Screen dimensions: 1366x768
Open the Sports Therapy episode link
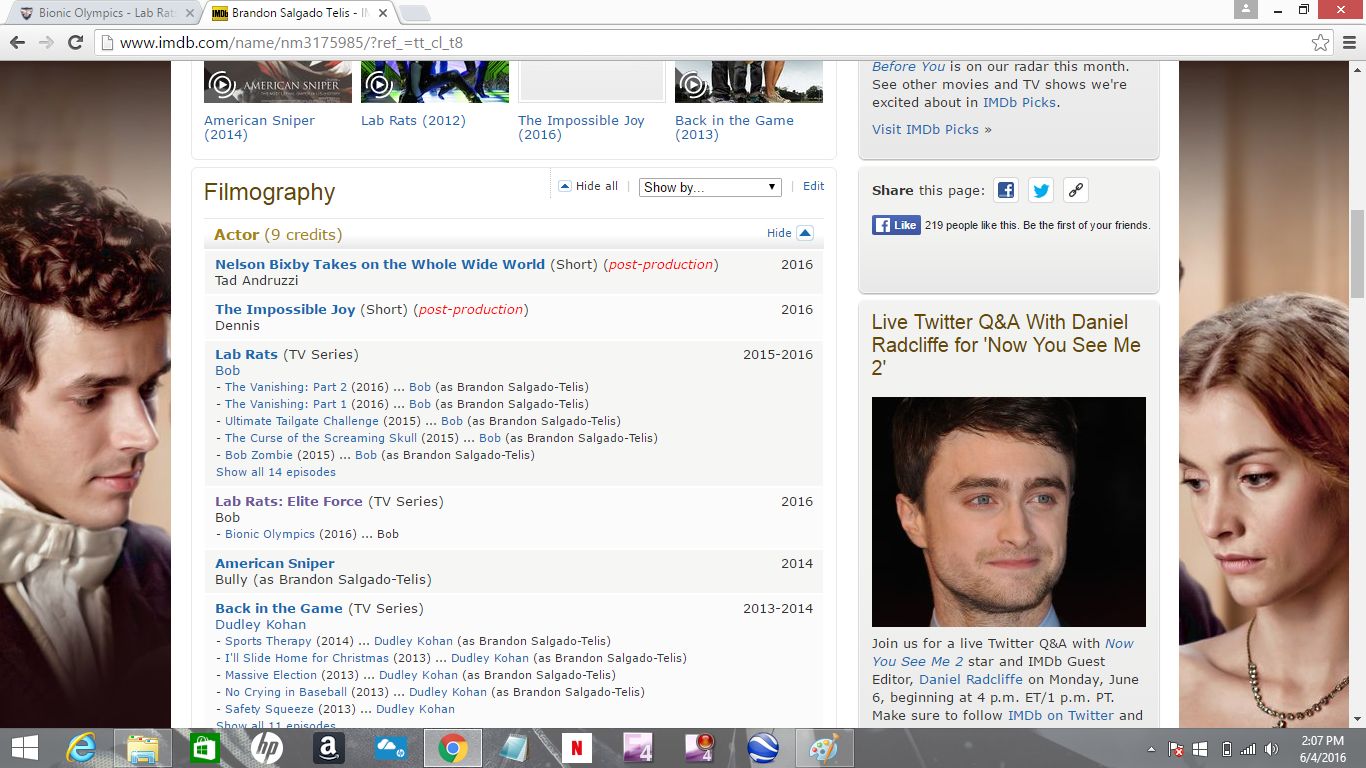(x=268, y=641)
